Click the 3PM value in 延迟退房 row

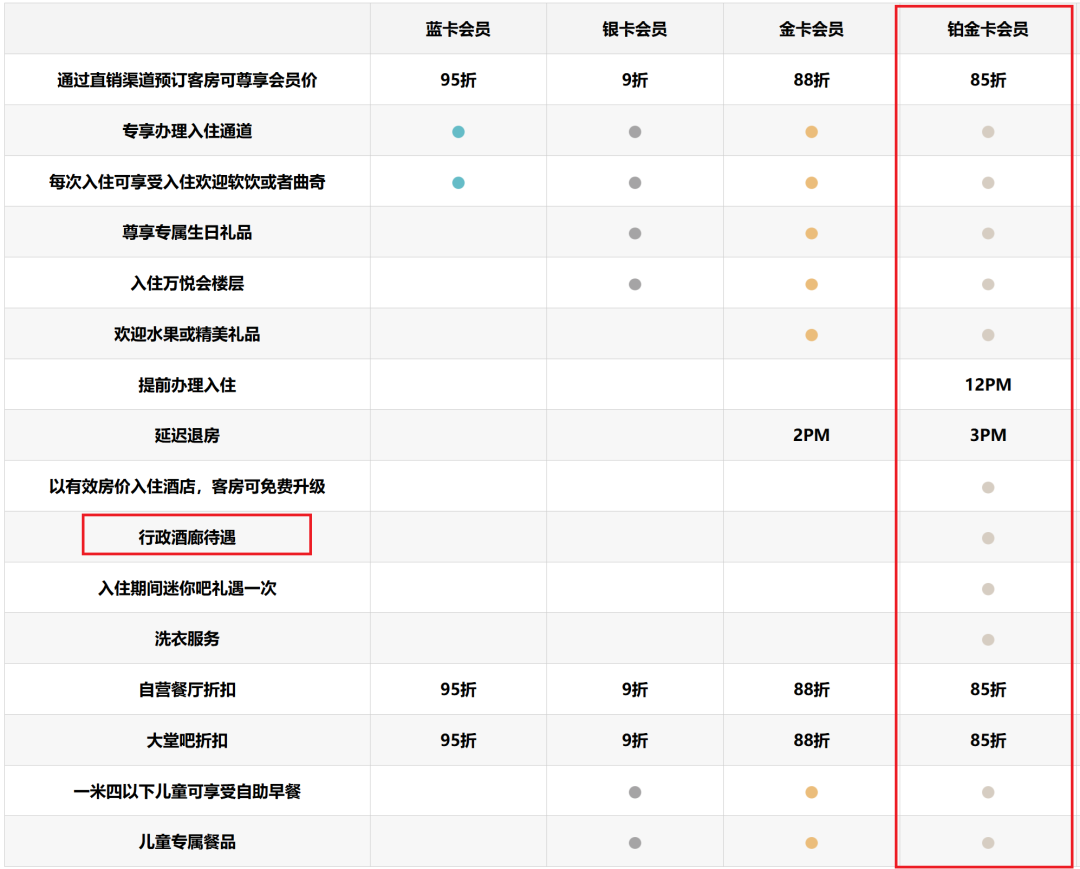988,436
